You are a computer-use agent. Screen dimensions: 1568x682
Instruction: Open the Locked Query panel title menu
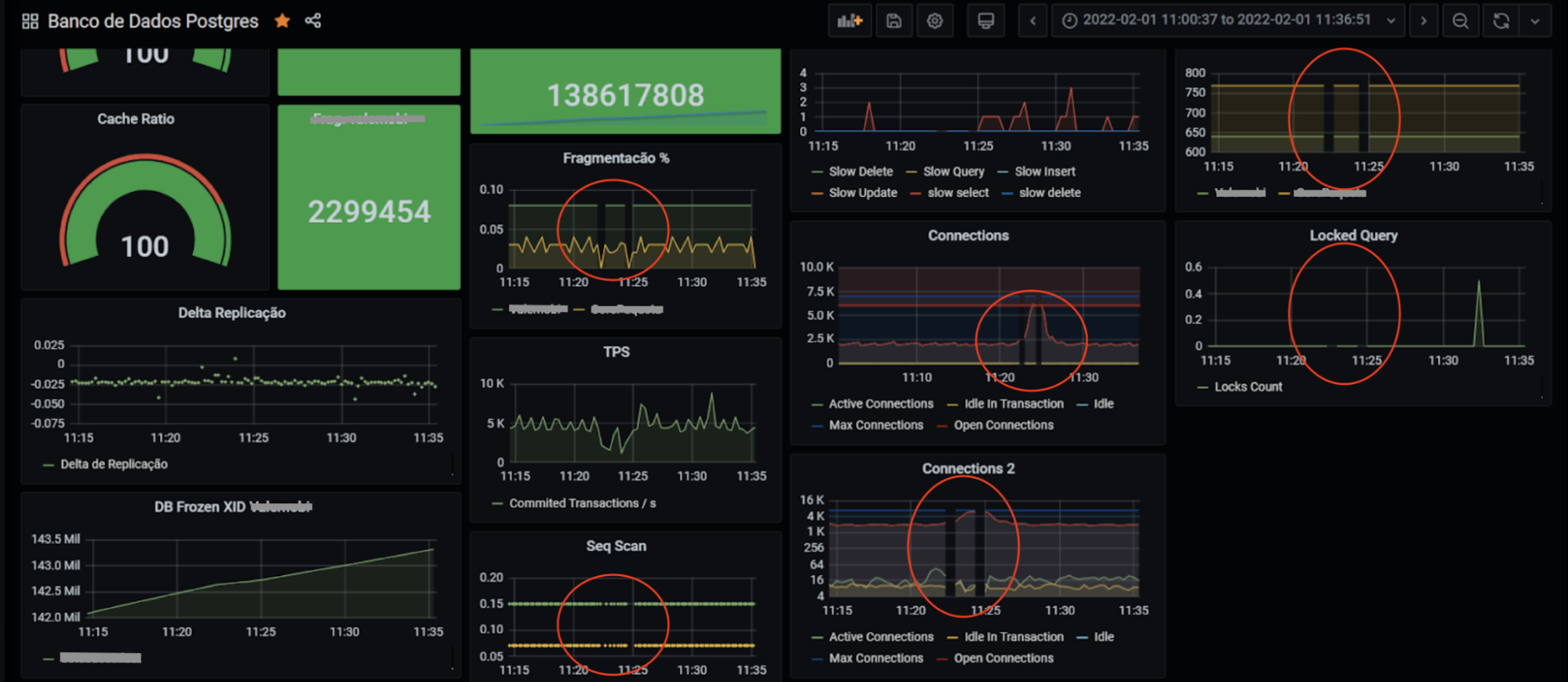click(1353, 235)
